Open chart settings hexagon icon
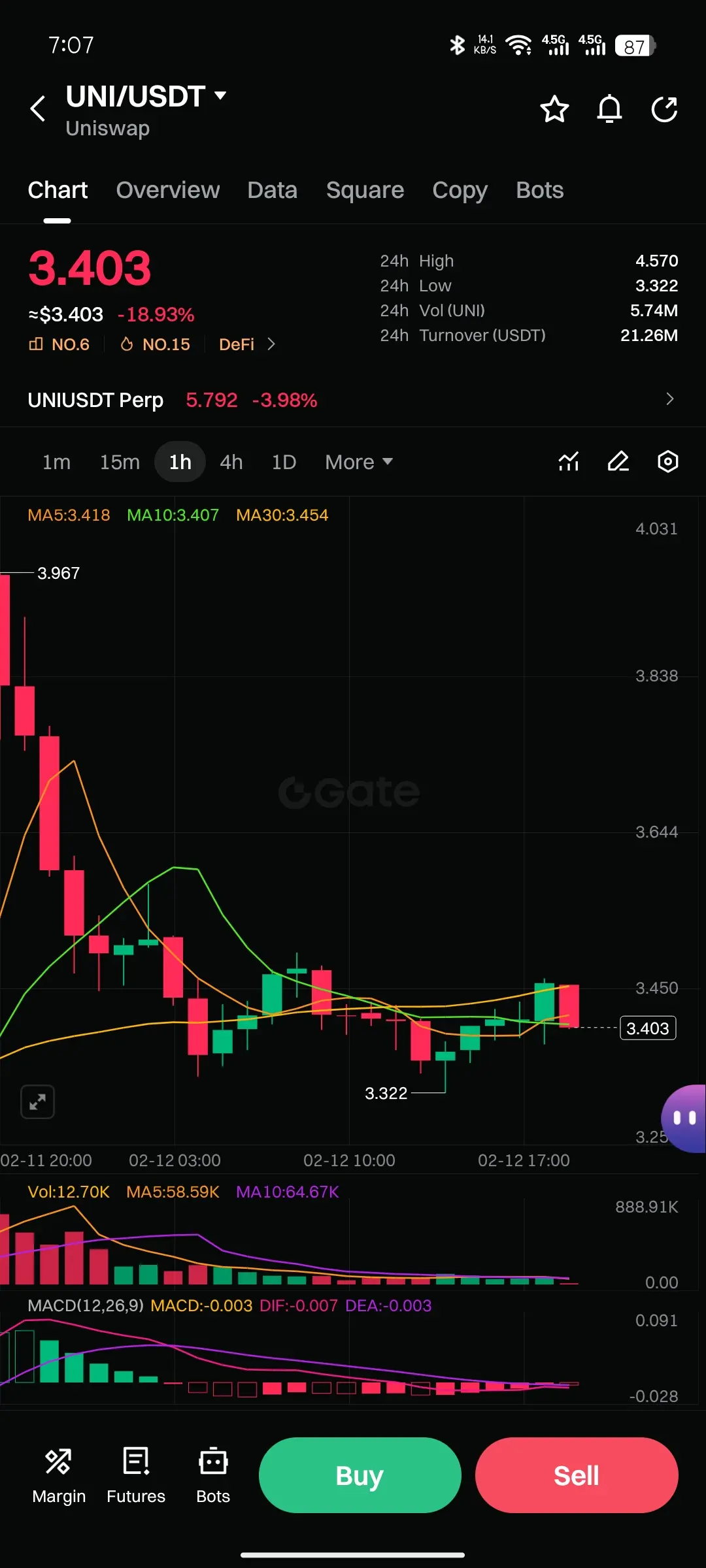This screenshot has height=1568, width=706. (667, 461)
